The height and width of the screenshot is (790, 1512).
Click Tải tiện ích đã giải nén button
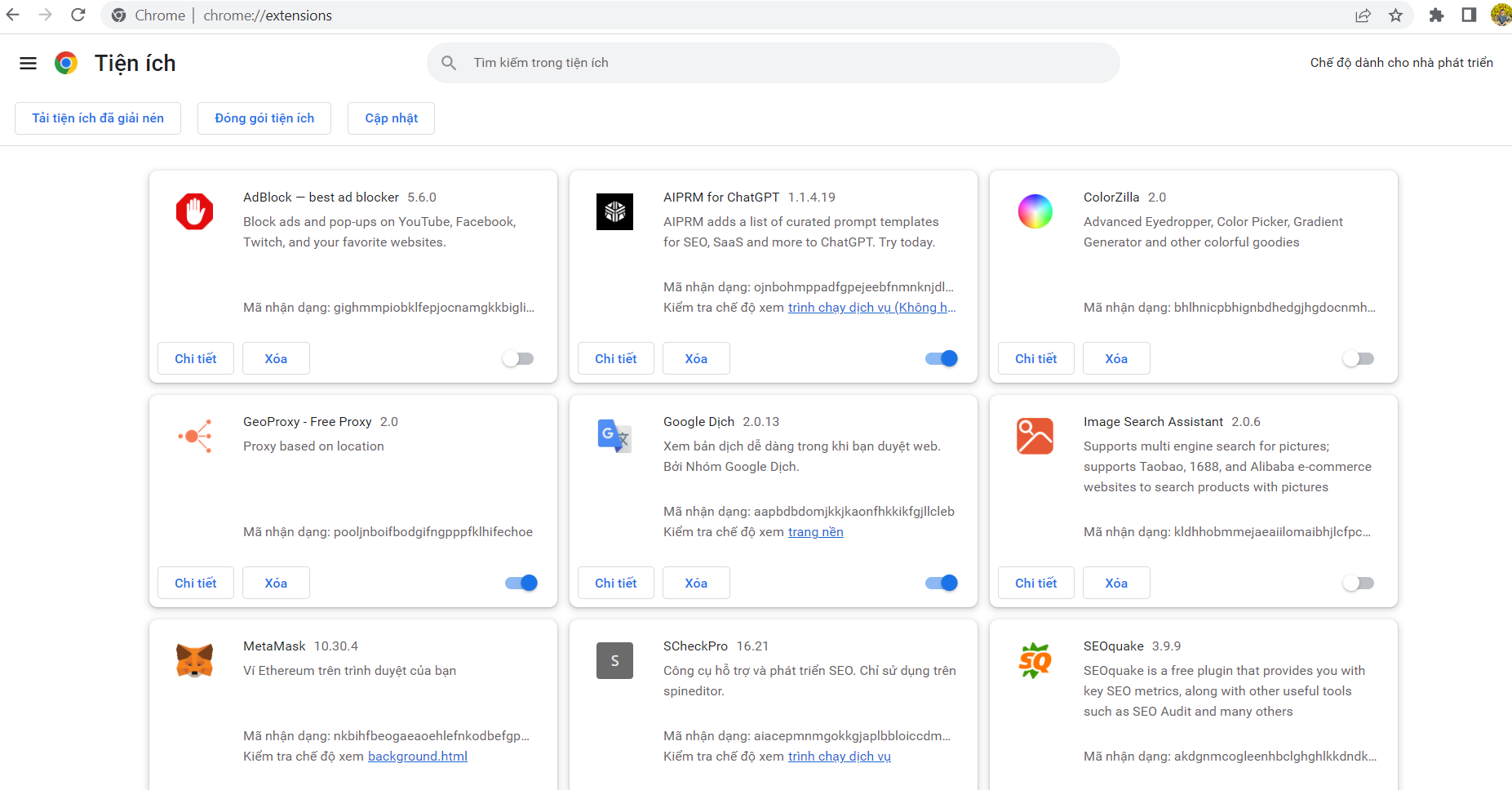pos(98,118)
